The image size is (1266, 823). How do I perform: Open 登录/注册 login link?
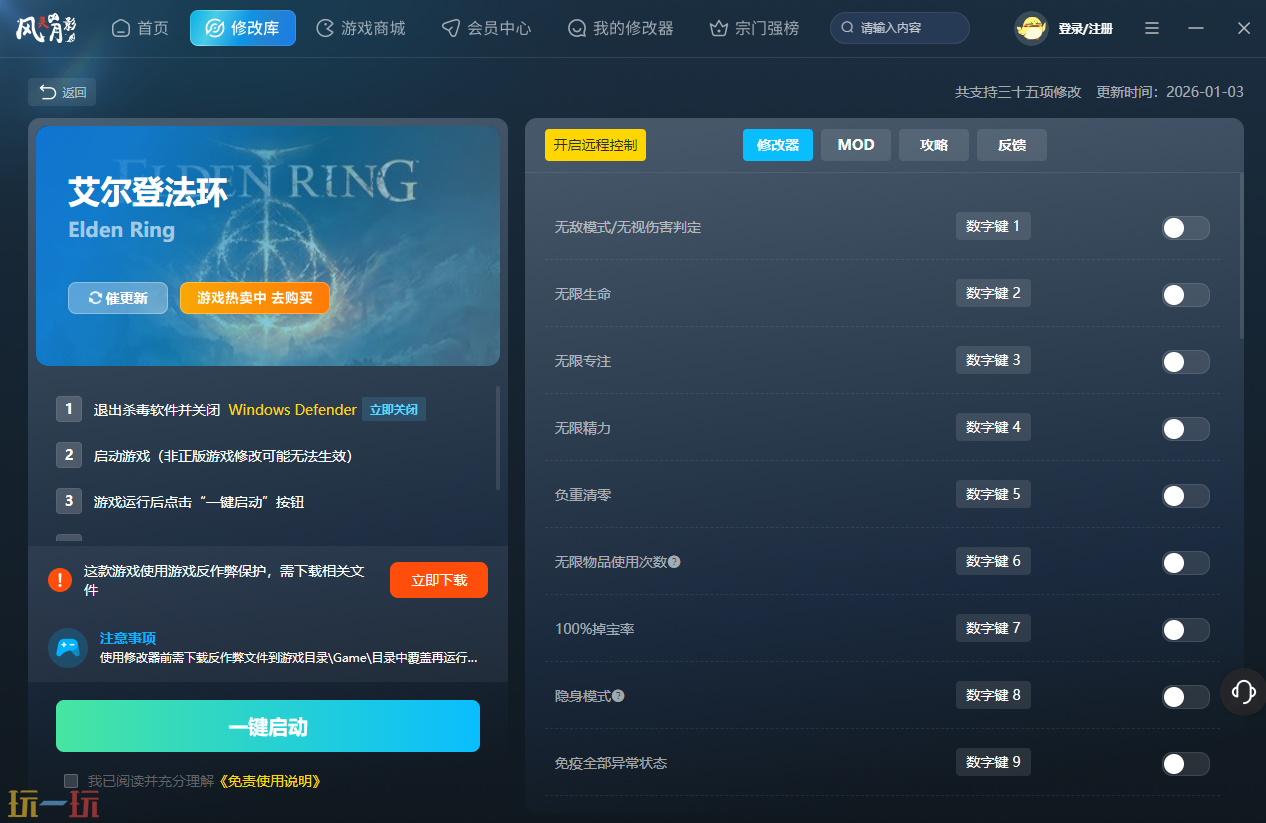click(x=1085, y=29)
